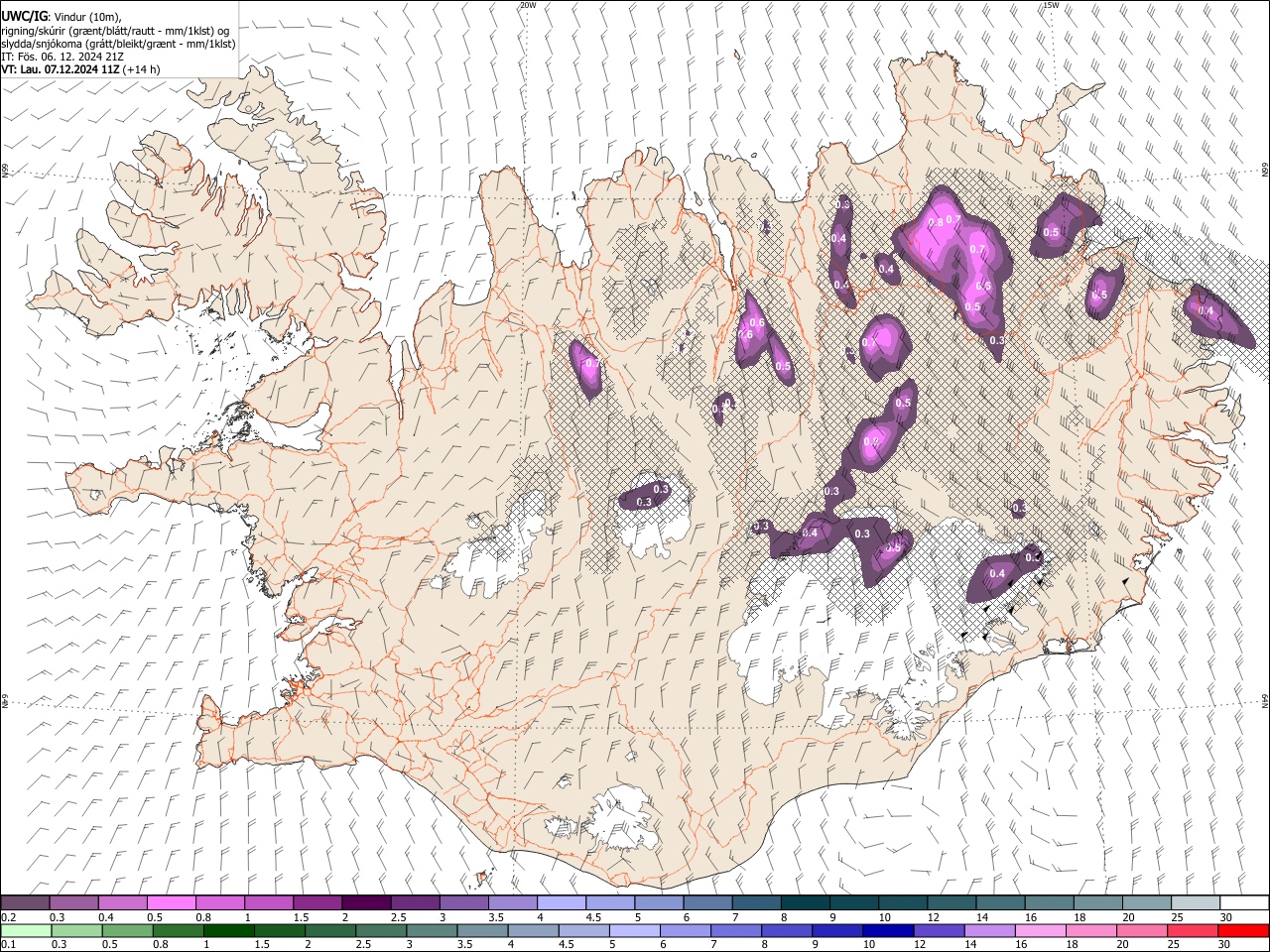This screenshot has width=1270, height=952.
Task: Click the 15W longitude label
Action: pyautogui.click(x=1051, y=5)
